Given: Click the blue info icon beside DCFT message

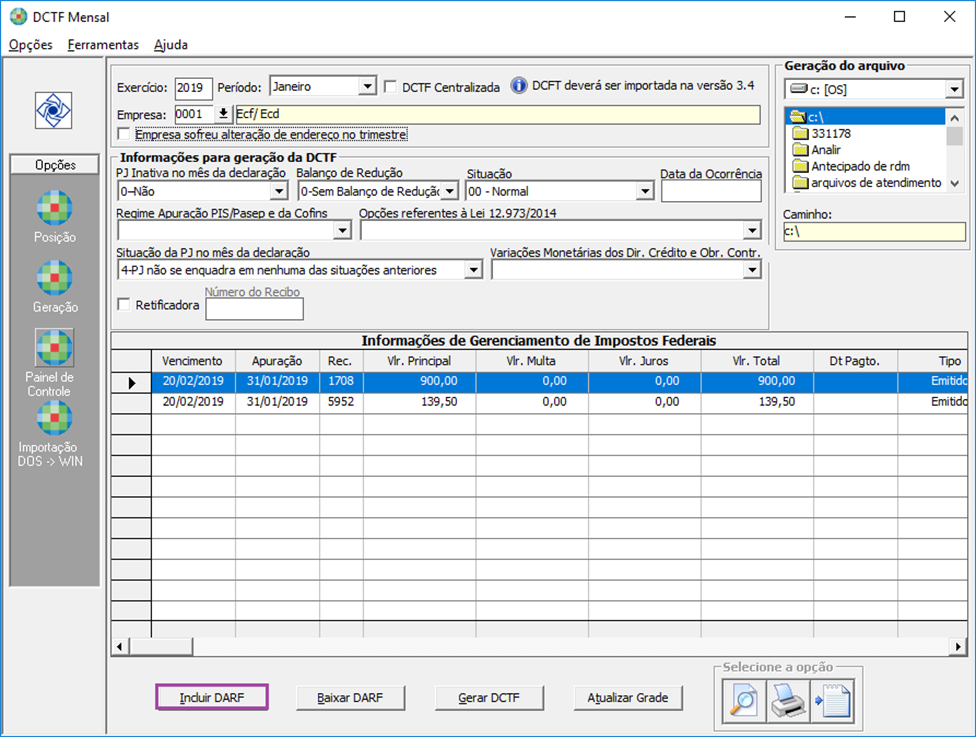Looking at the screenshot, I should [519, 85].
